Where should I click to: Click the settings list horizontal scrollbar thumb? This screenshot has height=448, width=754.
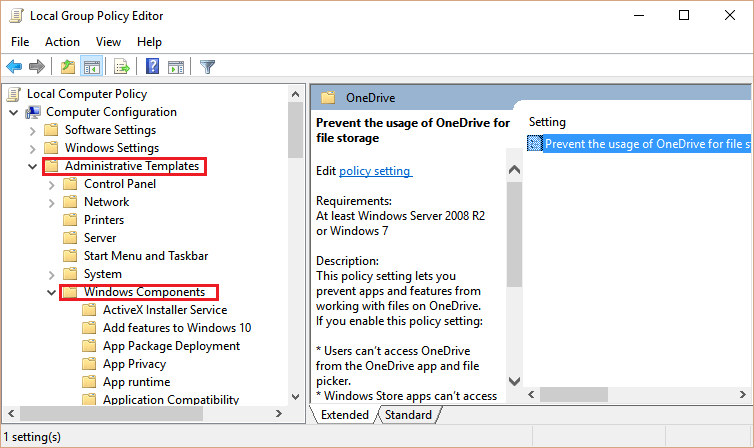click(574, 395)
